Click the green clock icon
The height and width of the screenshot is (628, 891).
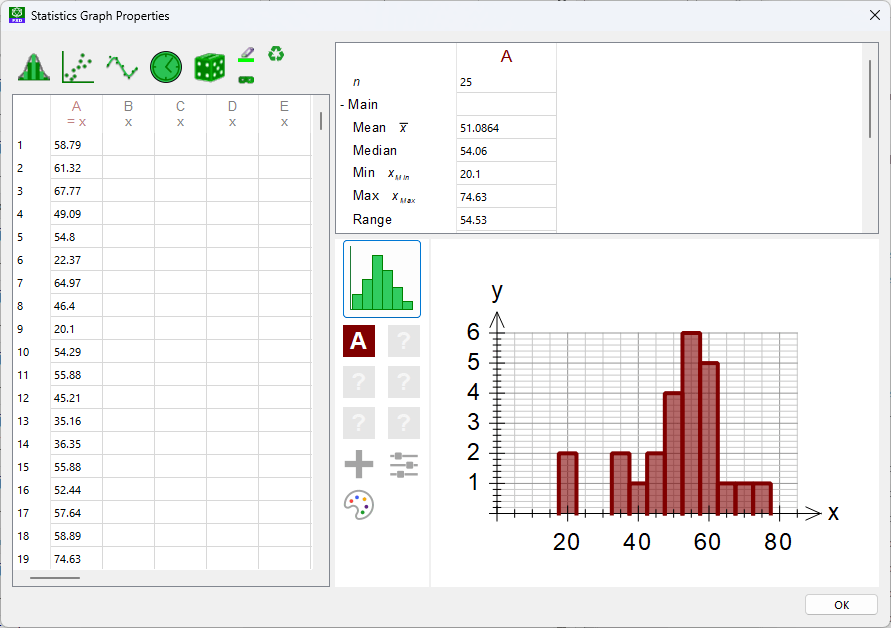166,67
